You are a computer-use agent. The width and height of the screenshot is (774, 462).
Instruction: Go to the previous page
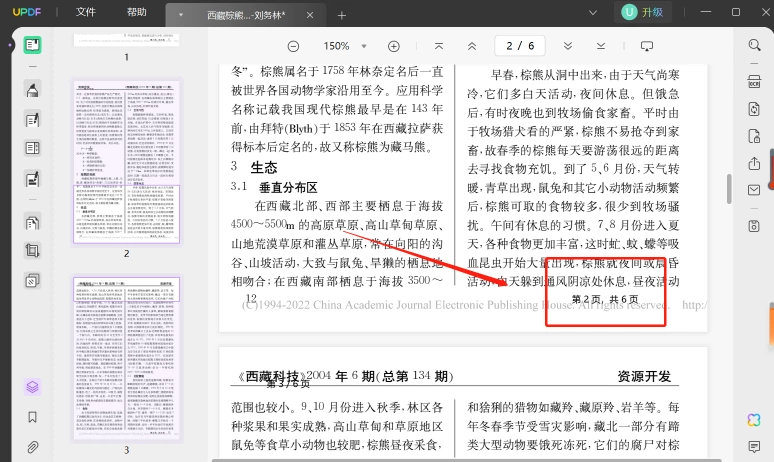[x=472, y=46]
